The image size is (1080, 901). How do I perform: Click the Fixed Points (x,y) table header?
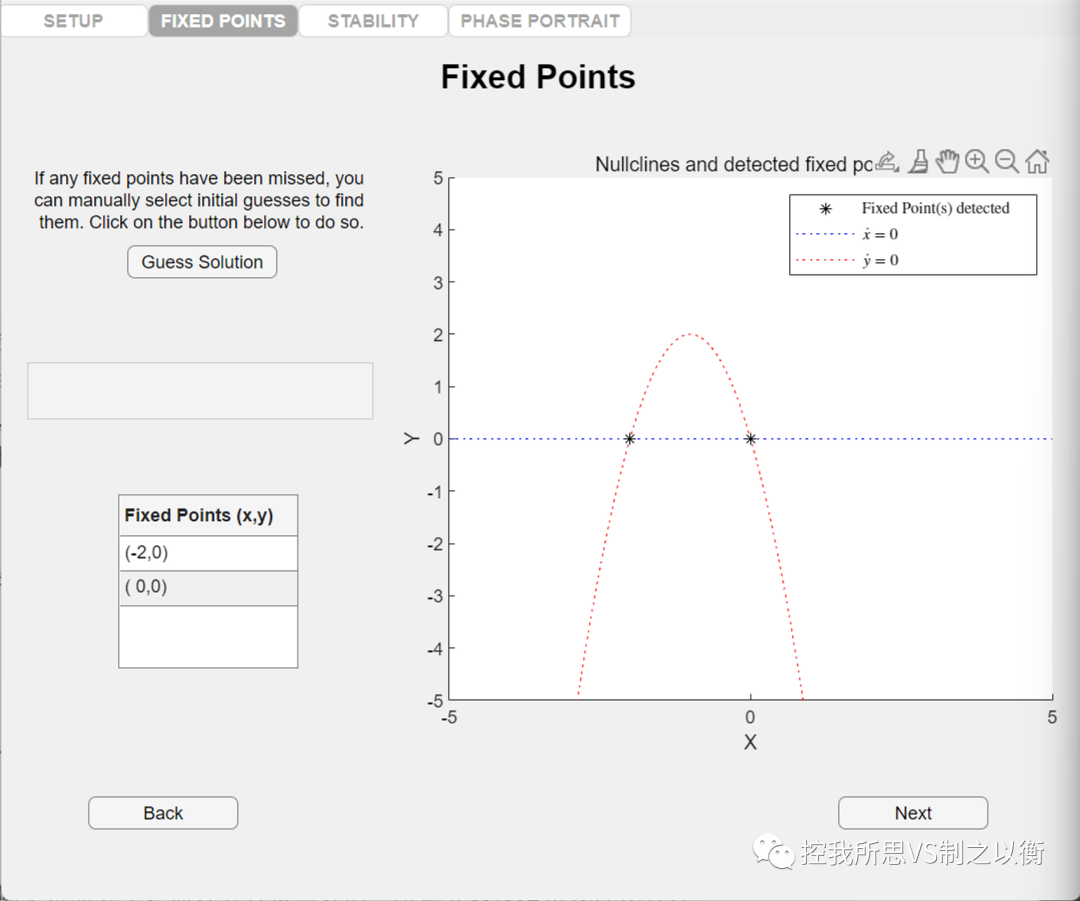(x=208, y=515)
